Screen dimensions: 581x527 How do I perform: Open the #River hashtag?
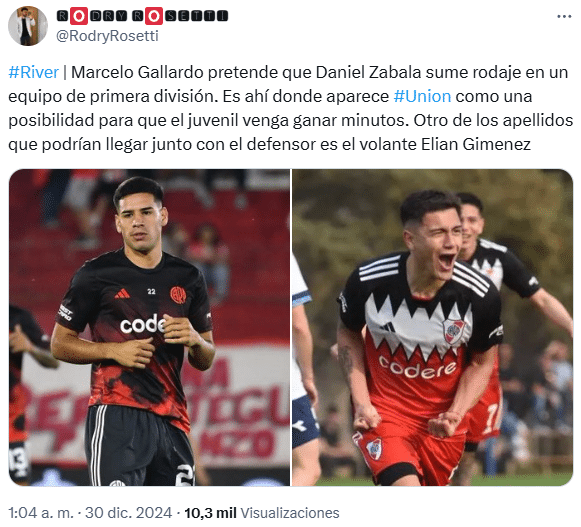tap(33, 72)
